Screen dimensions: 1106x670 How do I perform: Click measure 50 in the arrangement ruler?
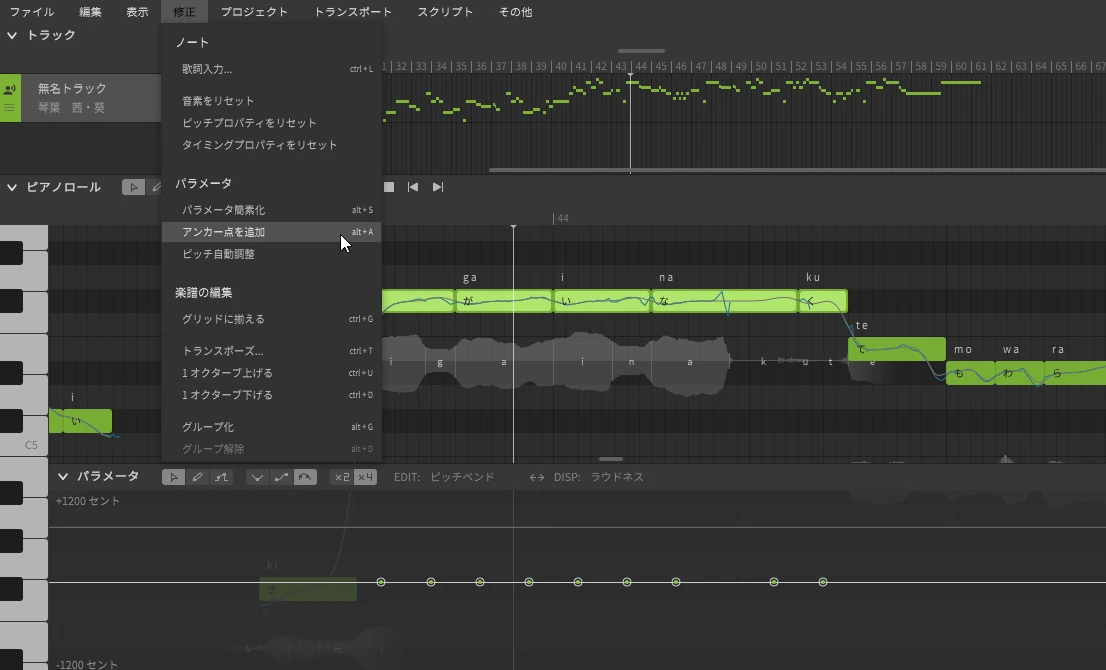(760, 66)
